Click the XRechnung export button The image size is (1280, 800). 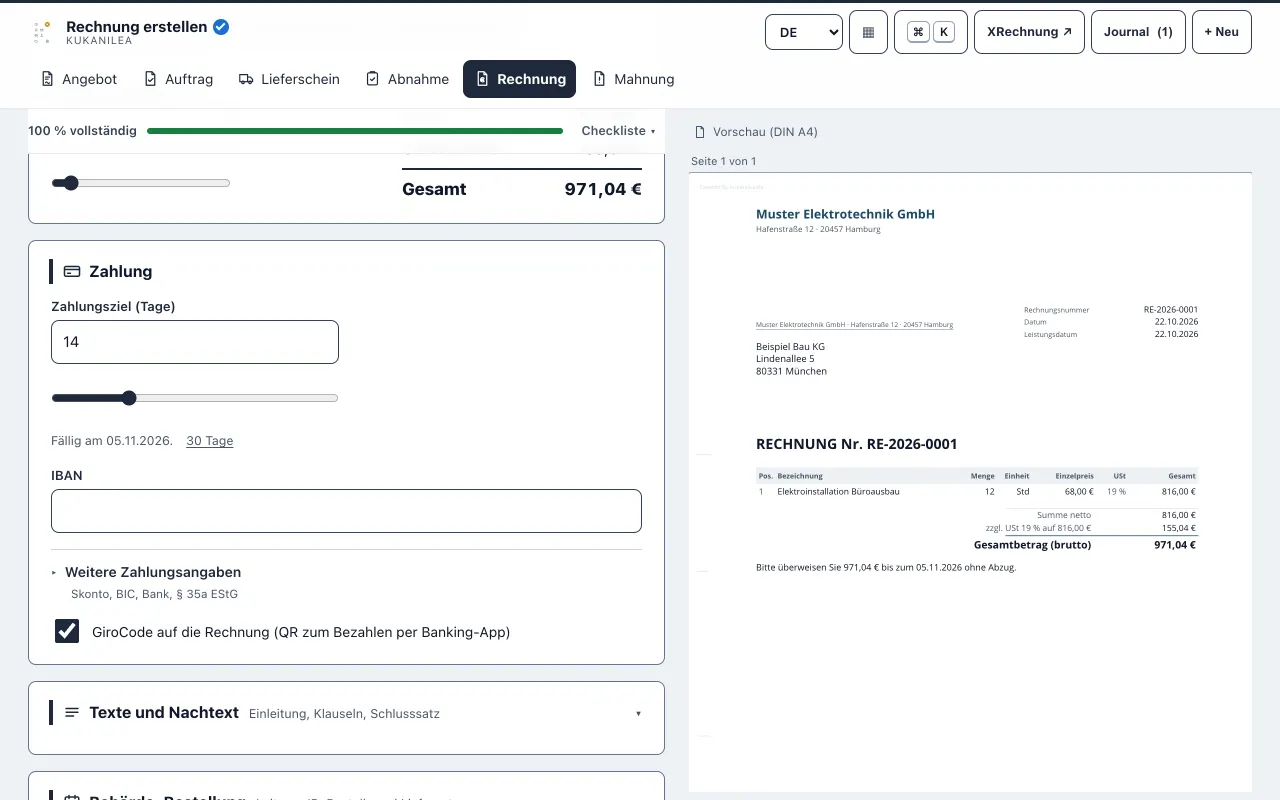pos(1029,32)
